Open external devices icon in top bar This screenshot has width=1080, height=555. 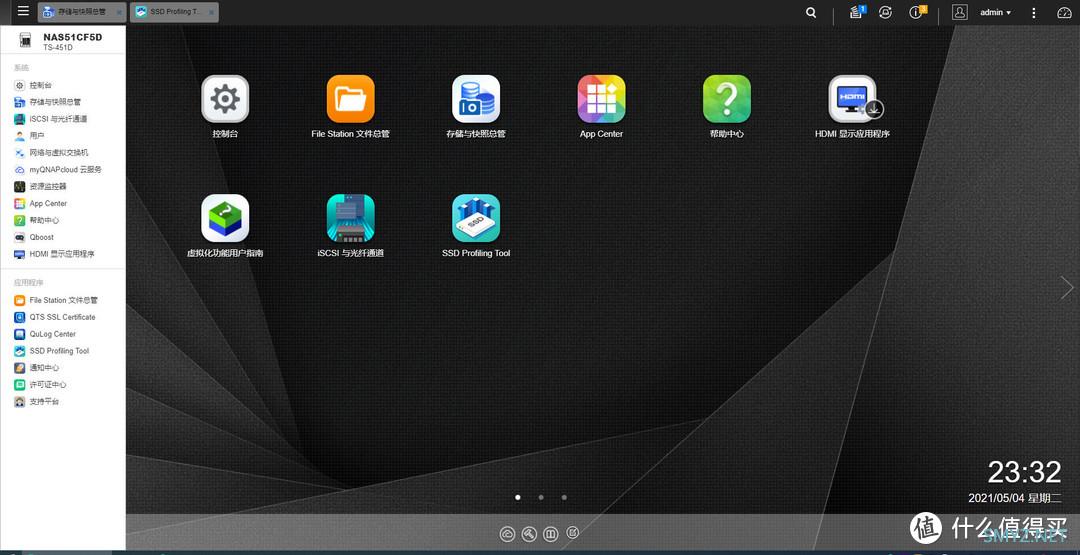point(886,12)
